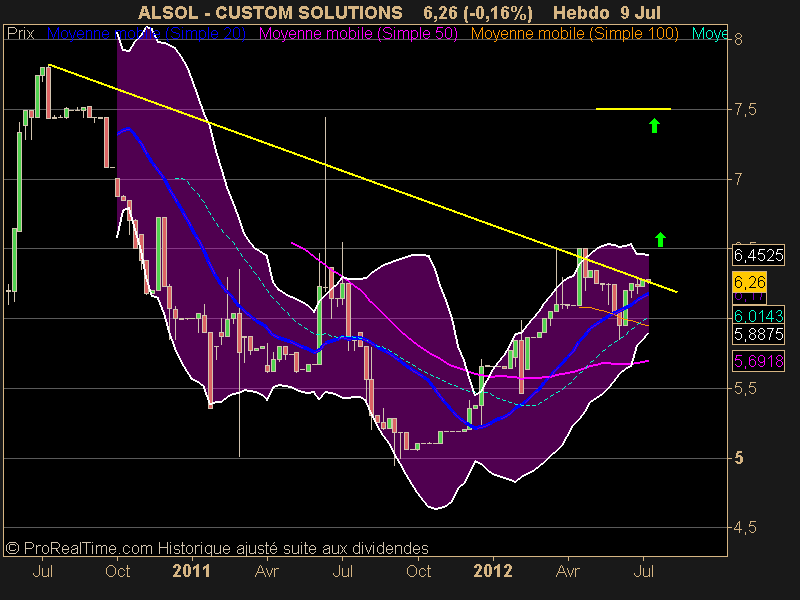The height and width of the screenshot is (600, 800).
Task: Select the Prix legend entry
Action: [x=21, y=34]
